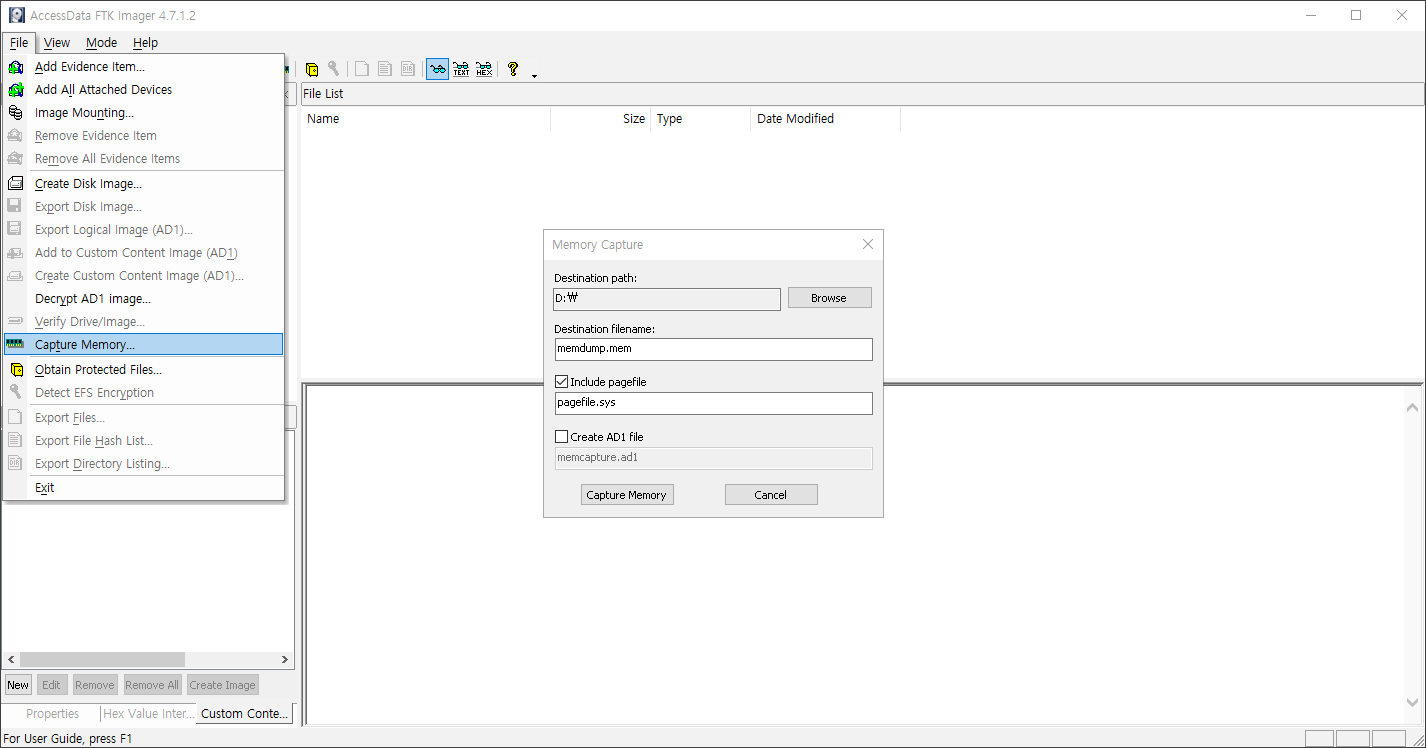Select Create Custom Content Image entry
Image resolution: width=1426 pixels, height=748 pixels.
pyautogui.click(x=144, y=276)
